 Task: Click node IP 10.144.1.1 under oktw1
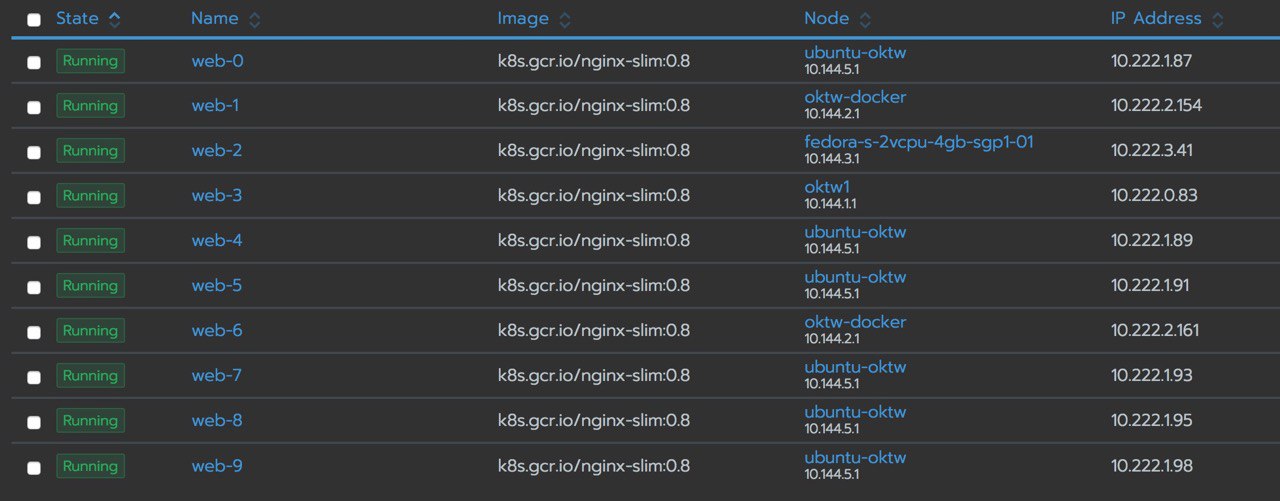[x=830, y=204]
